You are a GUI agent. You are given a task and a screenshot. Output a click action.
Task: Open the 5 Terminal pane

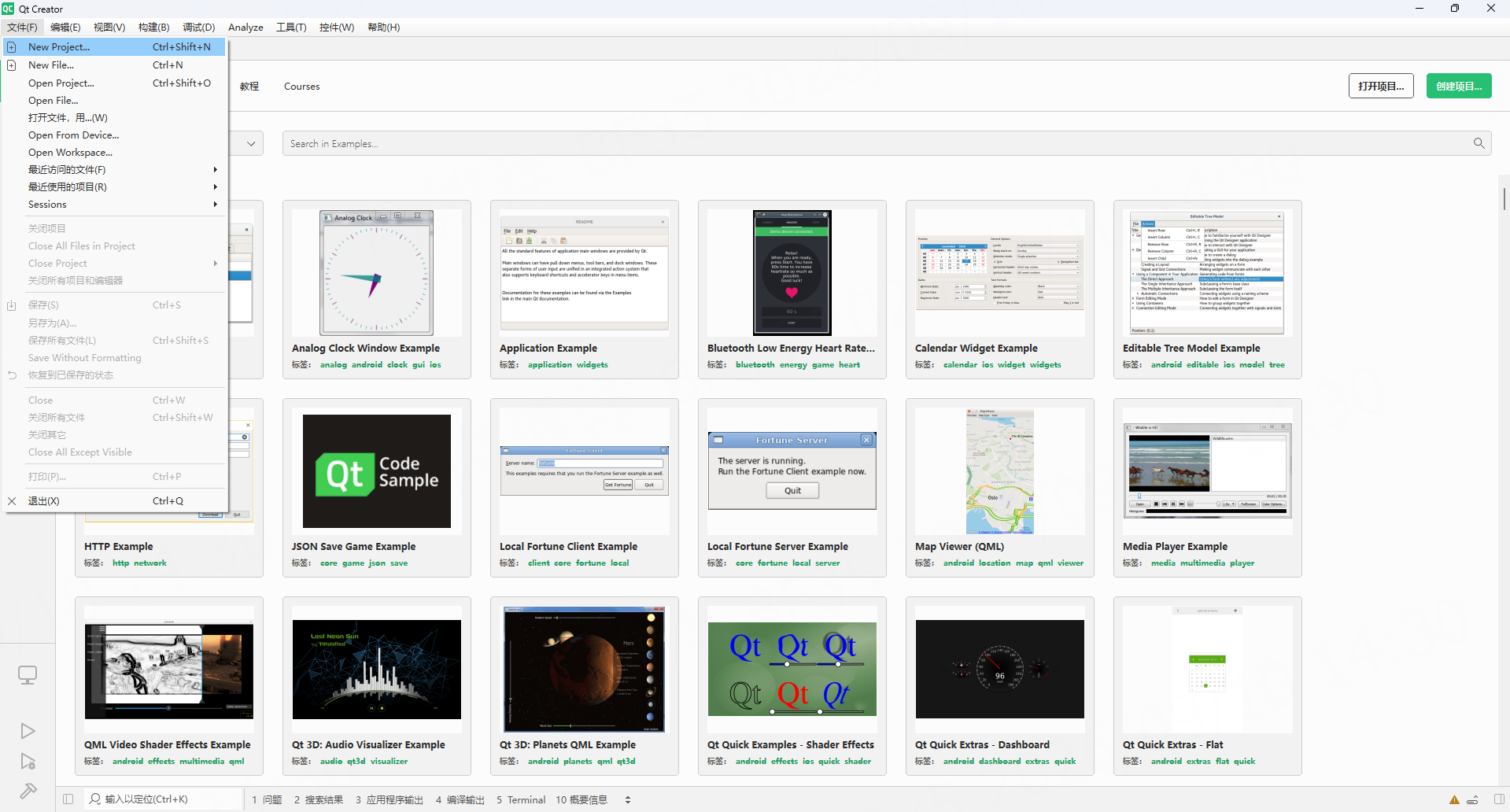pyautogui.click(x=521, y=799)
